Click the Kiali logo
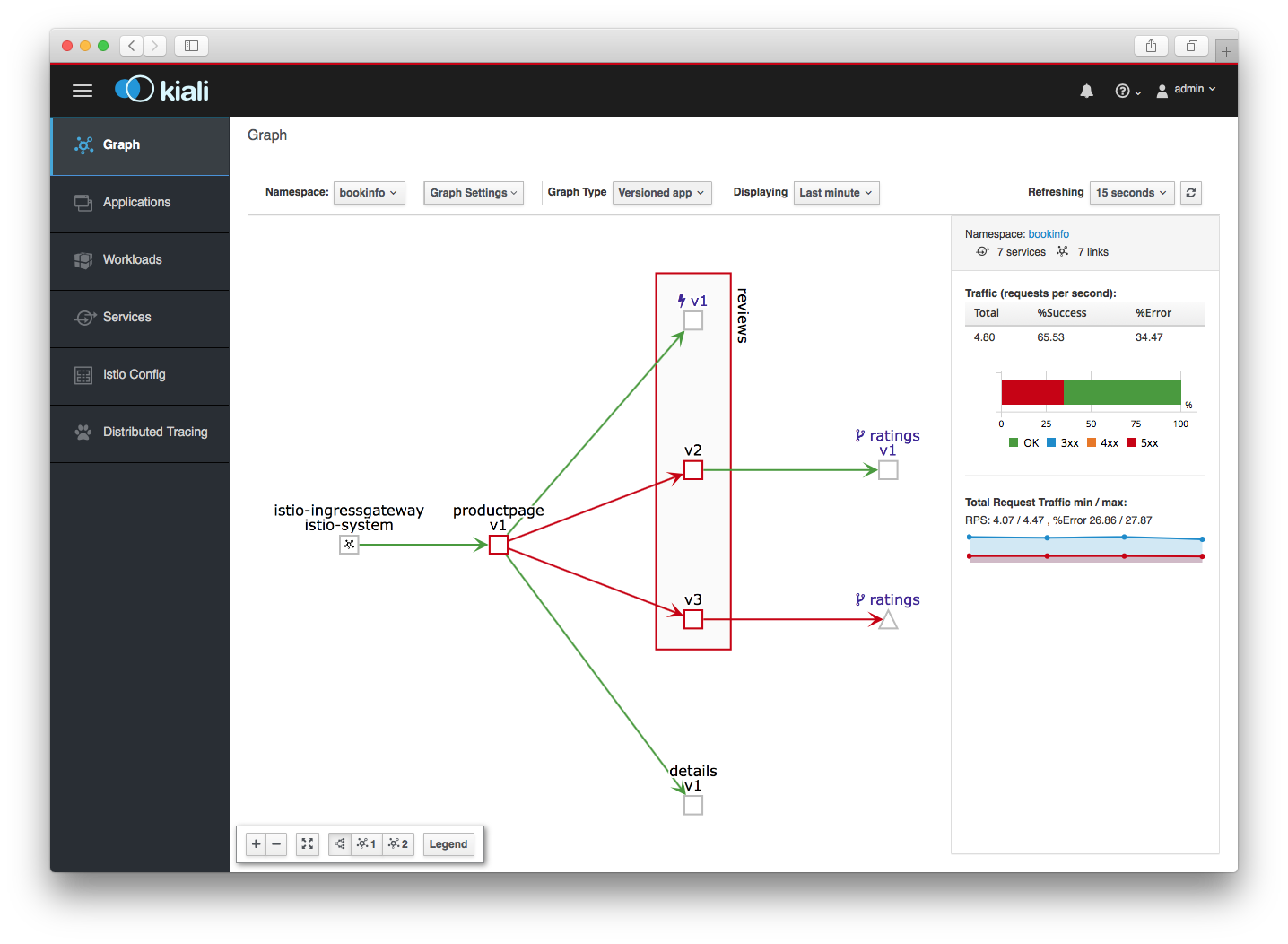The image size is (1288, 944). pos(162,90)
